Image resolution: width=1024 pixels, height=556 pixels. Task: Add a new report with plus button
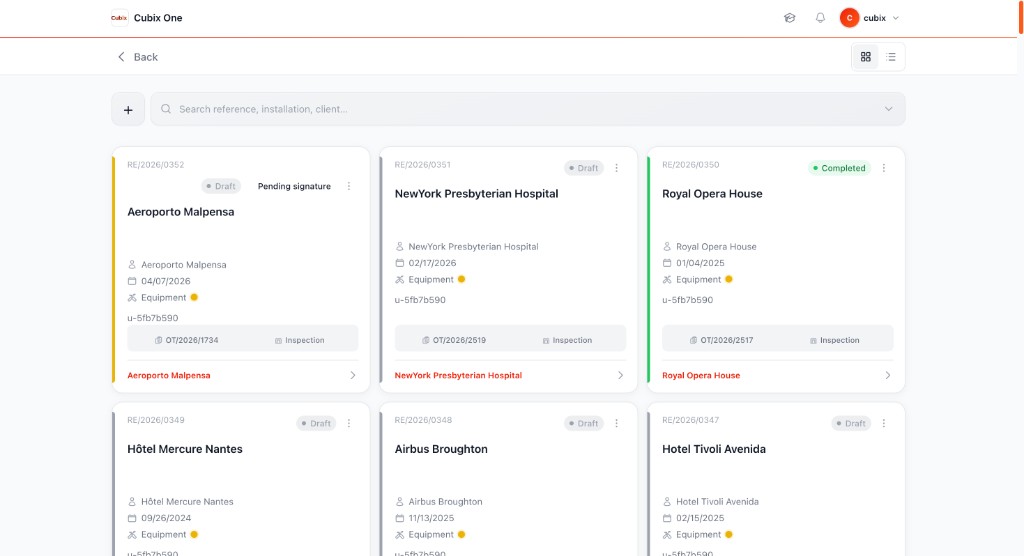coord(128,110)
